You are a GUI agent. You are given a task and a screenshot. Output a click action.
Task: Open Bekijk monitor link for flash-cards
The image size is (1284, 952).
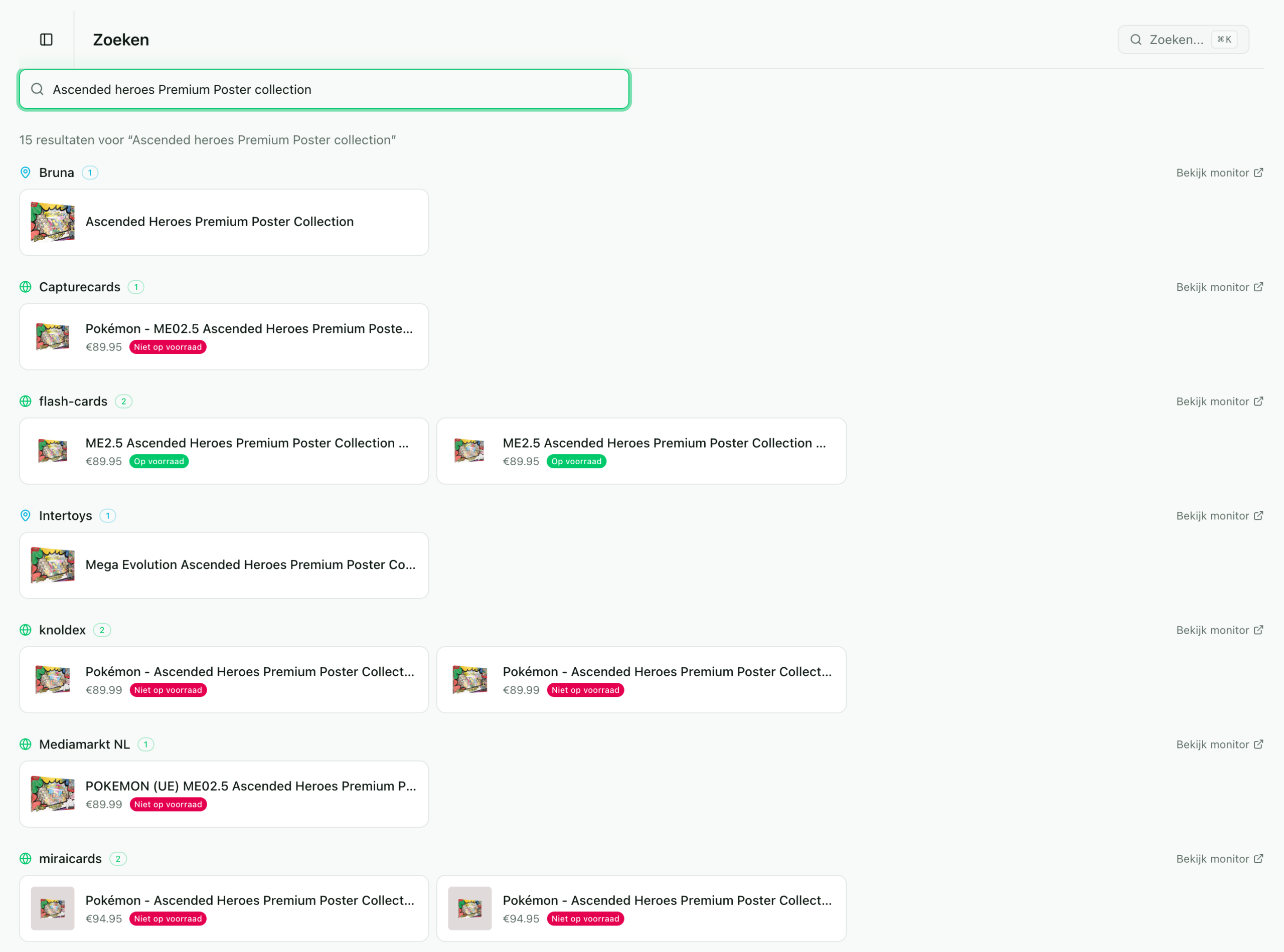1219,402
